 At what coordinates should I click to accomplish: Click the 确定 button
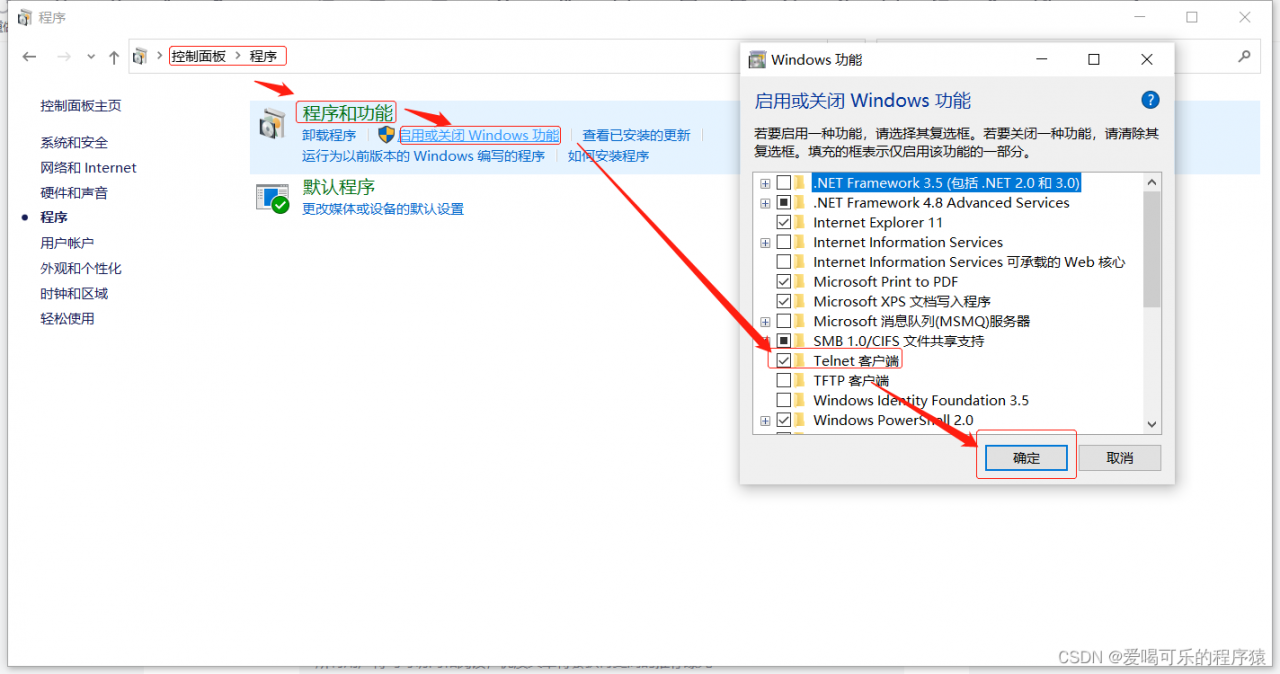pyautogui.click(x=1027, y=458)
